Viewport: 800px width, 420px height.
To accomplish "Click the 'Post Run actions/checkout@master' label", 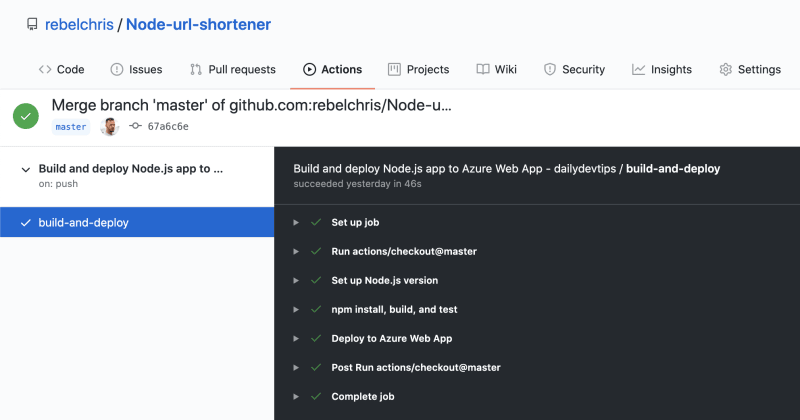I will (x=416, y=367).
